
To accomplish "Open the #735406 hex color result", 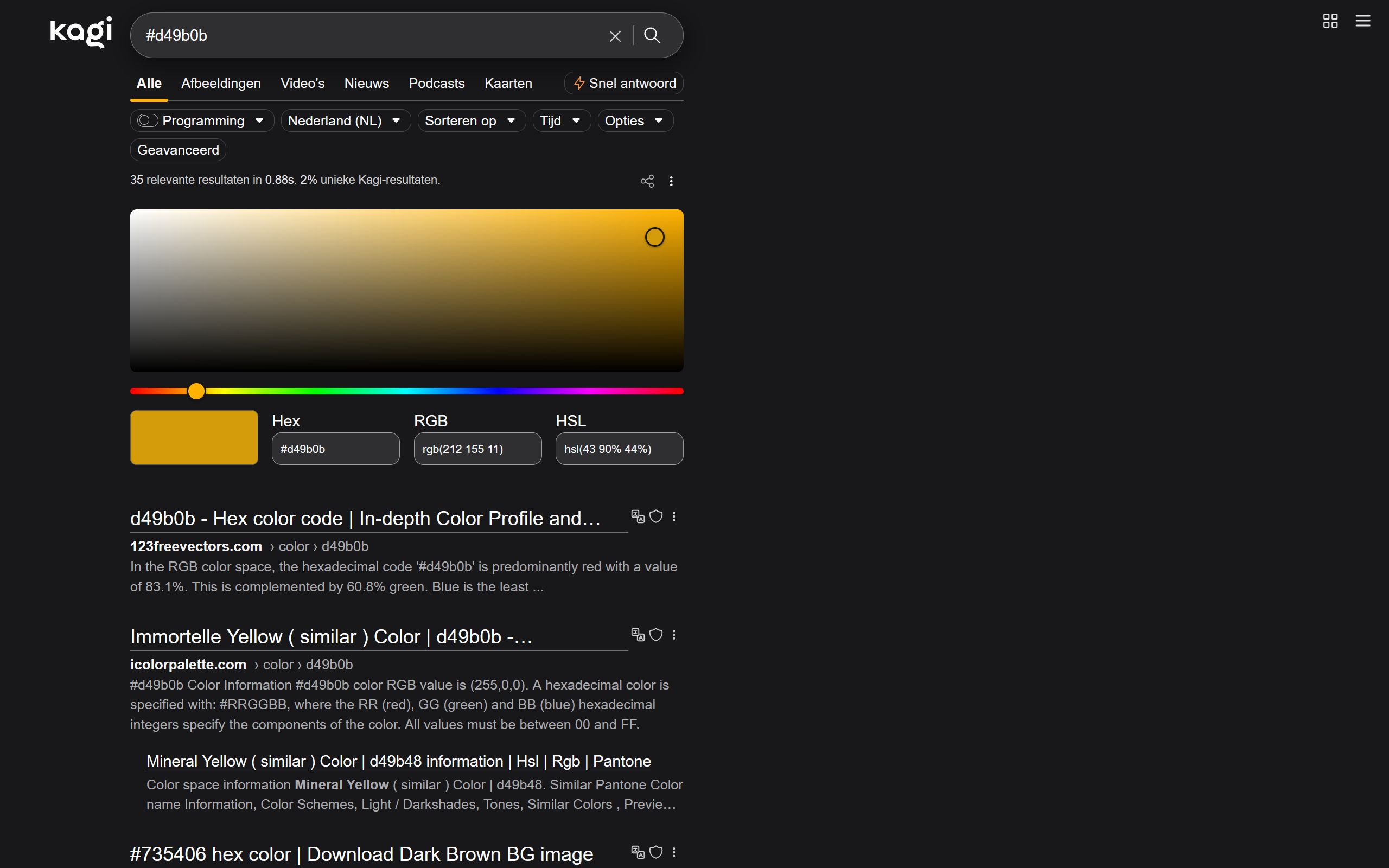I will pyautogui.click(x=361, y=854).
